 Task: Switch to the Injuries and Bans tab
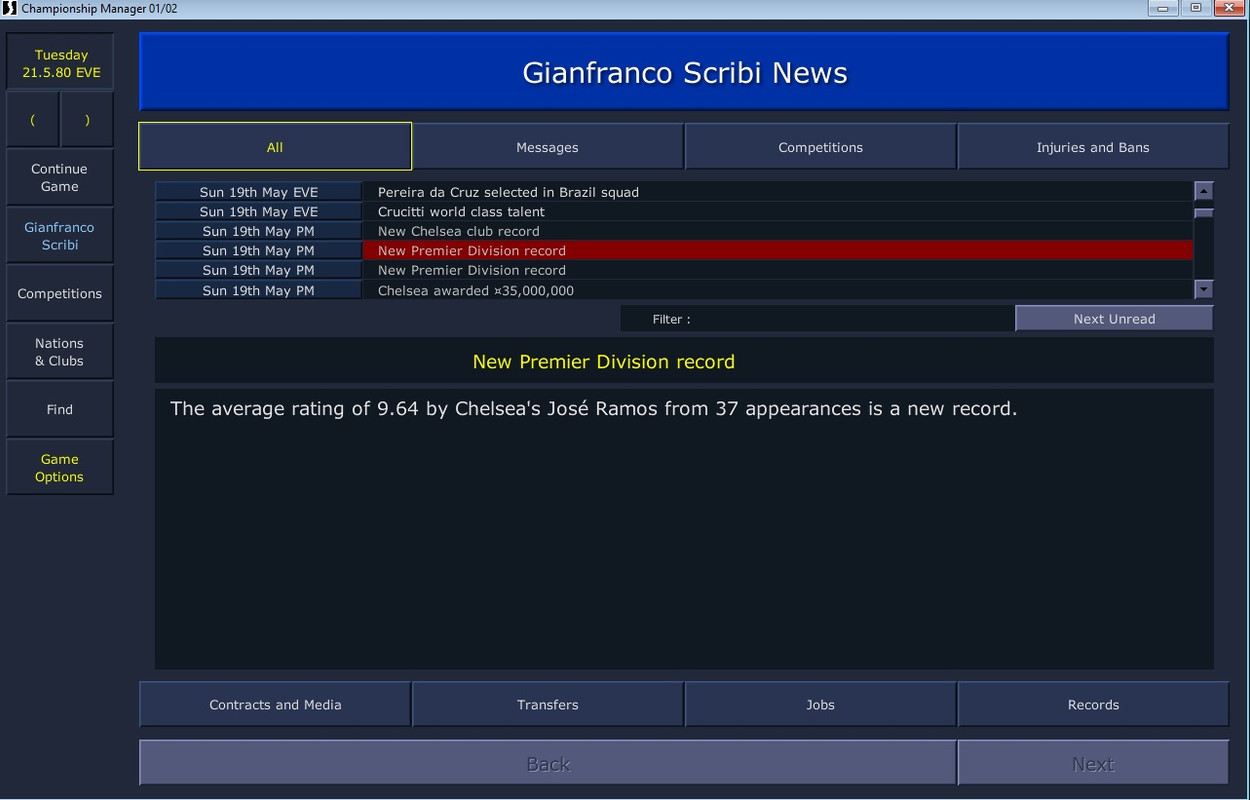point(1093,147)
